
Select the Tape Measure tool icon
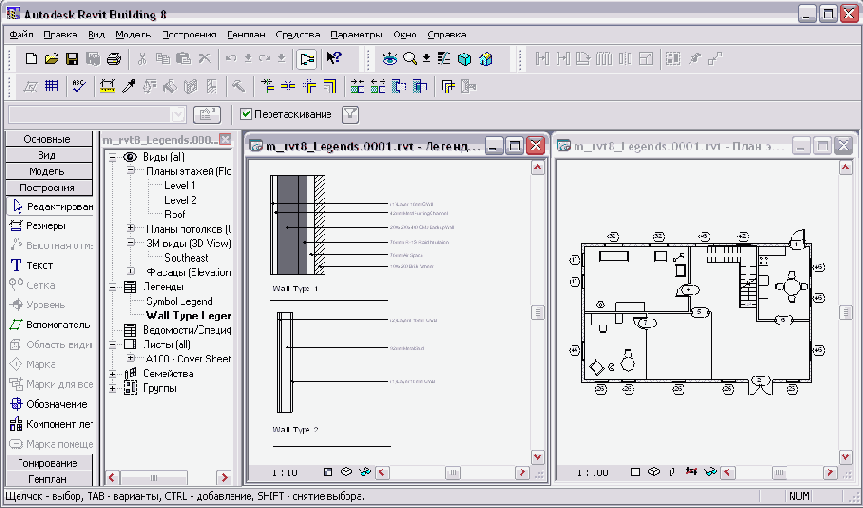(x=107, y=86)
